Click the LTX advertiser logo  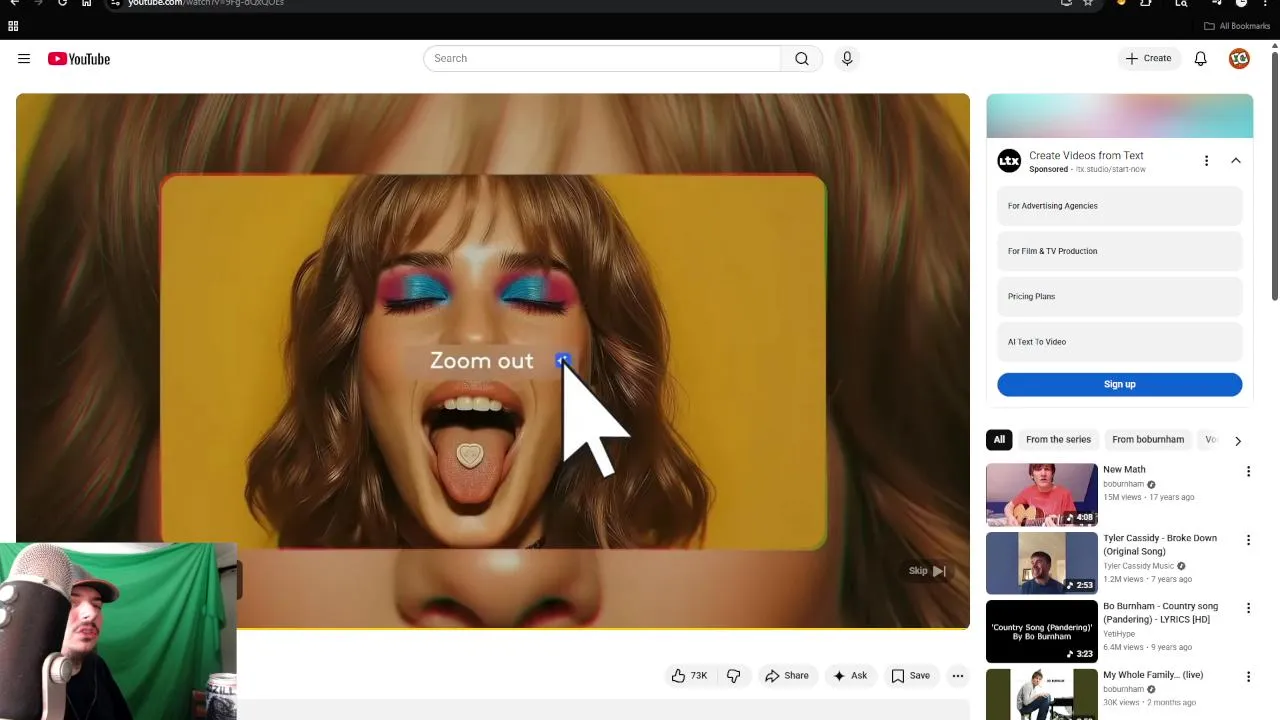click(1009, 160)
